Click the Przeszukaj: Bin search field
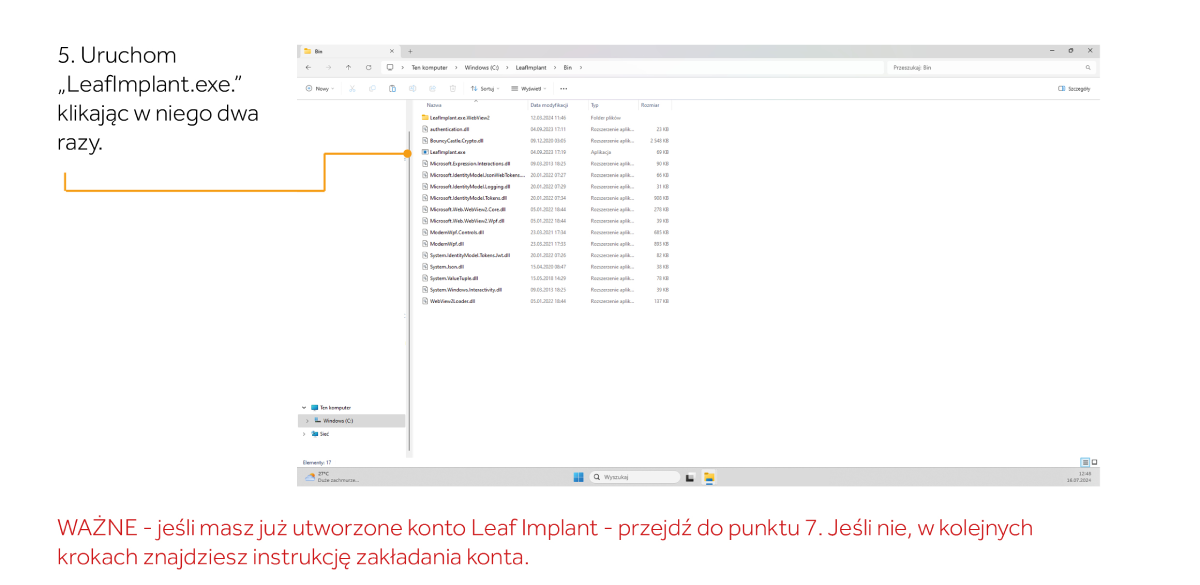The height and width of the screenshot is (585, 1200). coord(990,68)
